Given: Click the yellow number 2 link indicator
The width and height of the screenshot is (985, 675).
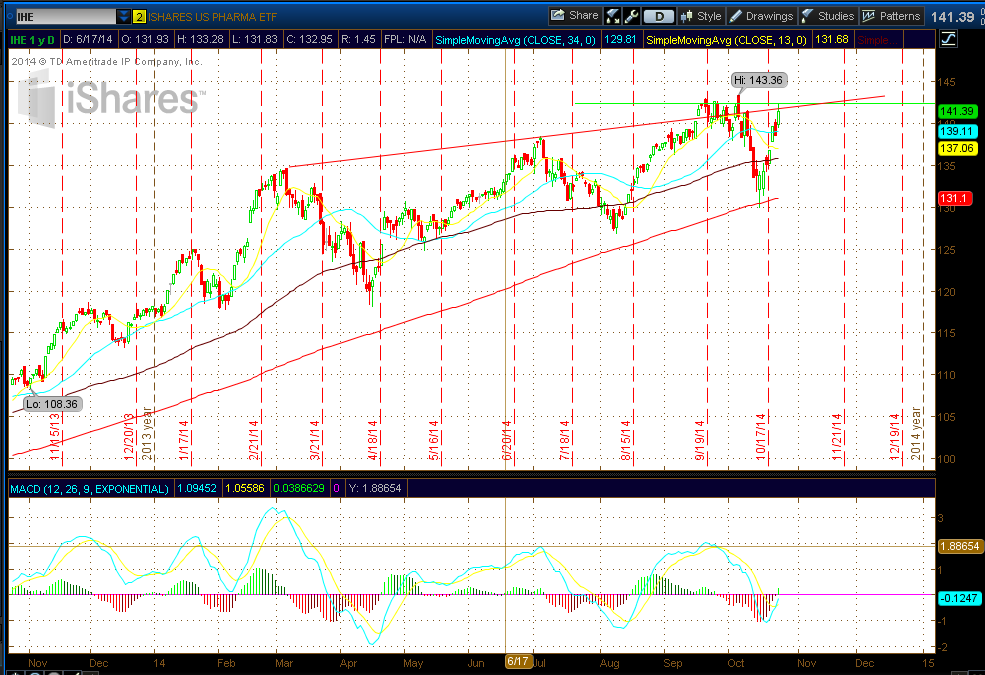Looking at the screenshot, I should pyautogui.click(x=139, y=17).
